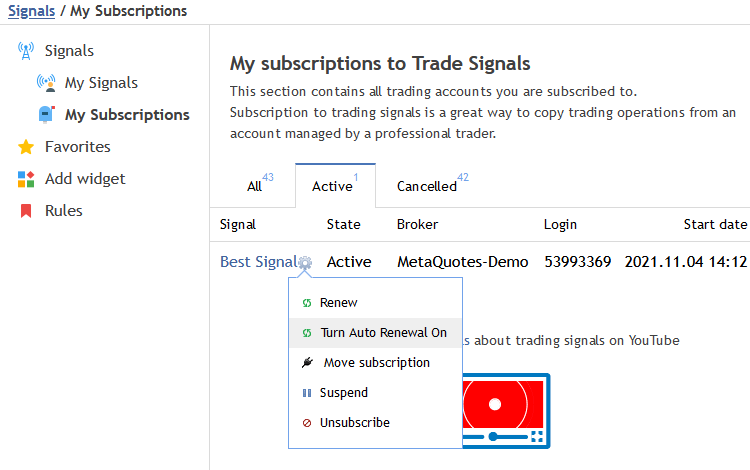Open the gear menu beside Best Signal
The width and height of the screenshot is (750, 470).
[305, 262]
